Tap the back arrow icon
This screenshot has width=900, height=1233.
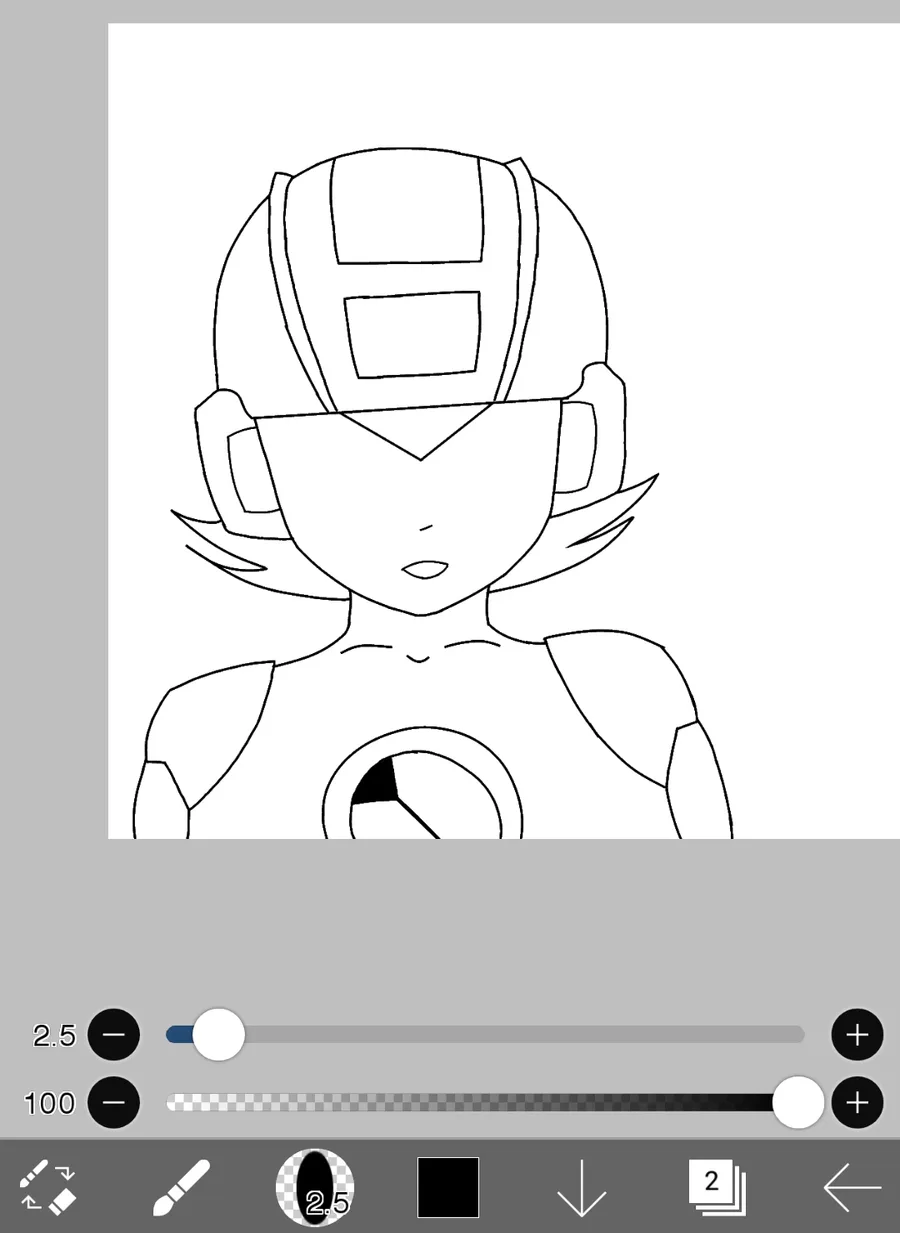point(852,1187)
